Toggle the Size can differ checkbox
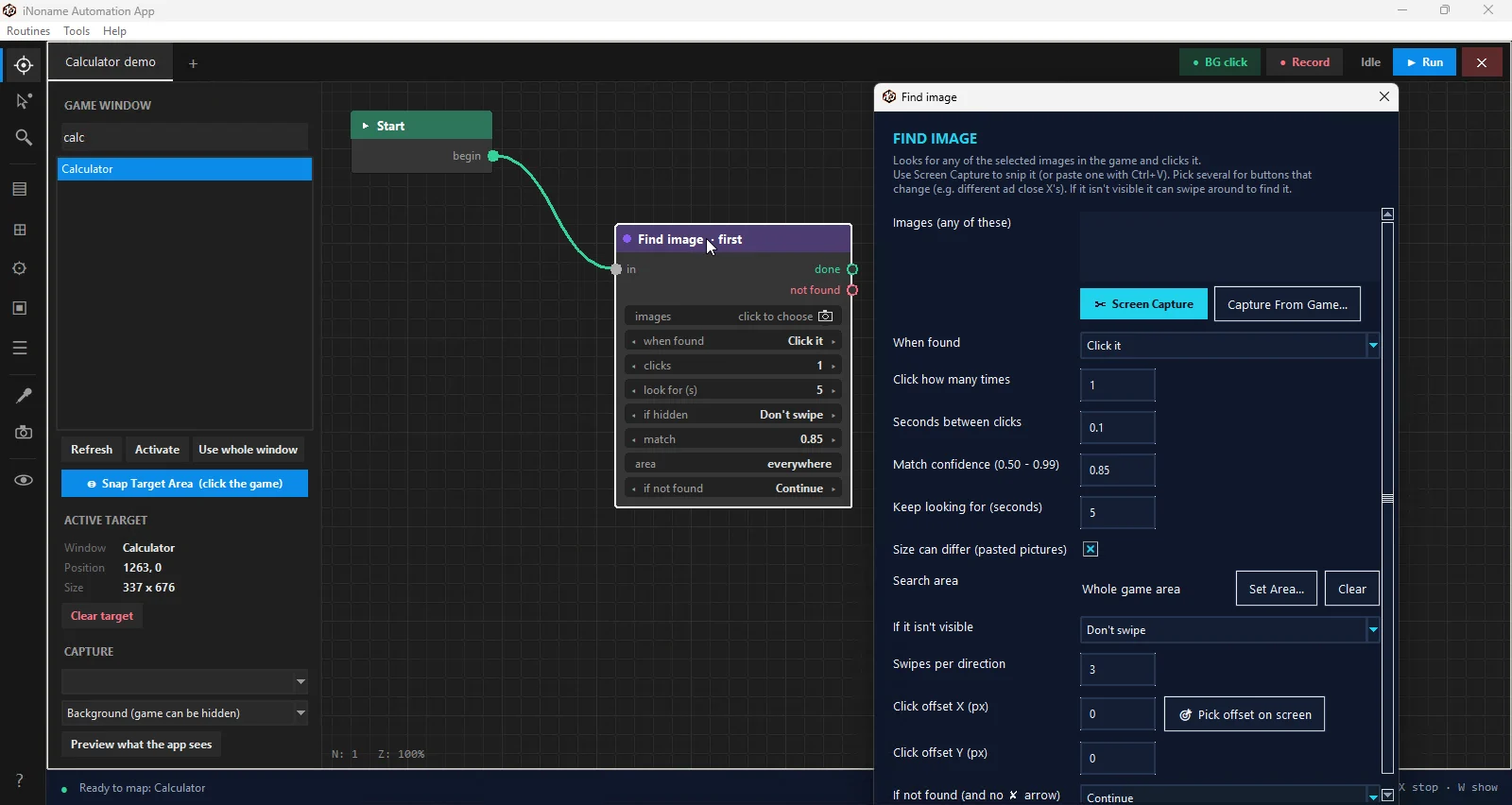Viewport: 1512px width, 805px height. (1091, 549)
